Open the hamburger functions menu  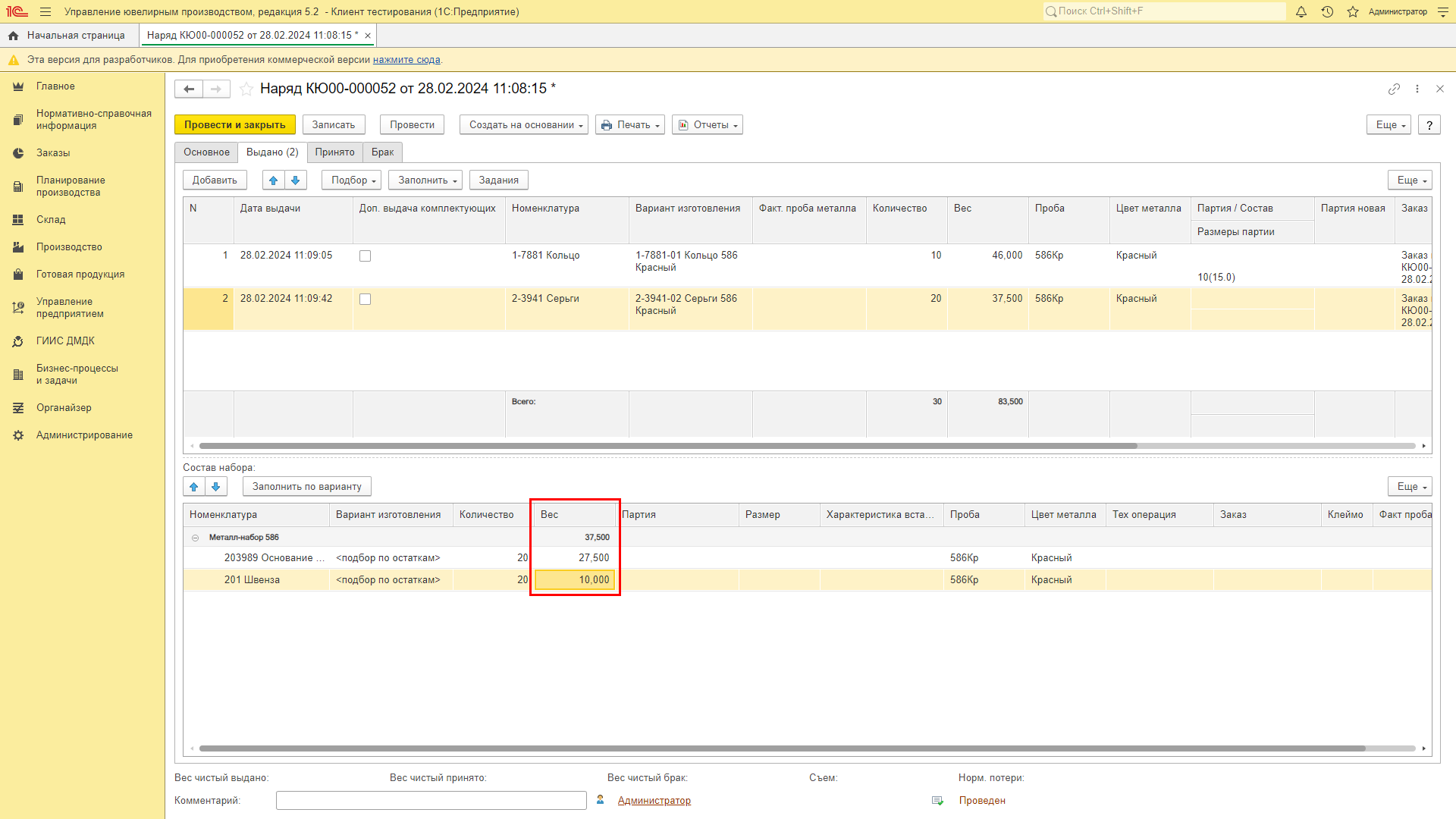45,11
